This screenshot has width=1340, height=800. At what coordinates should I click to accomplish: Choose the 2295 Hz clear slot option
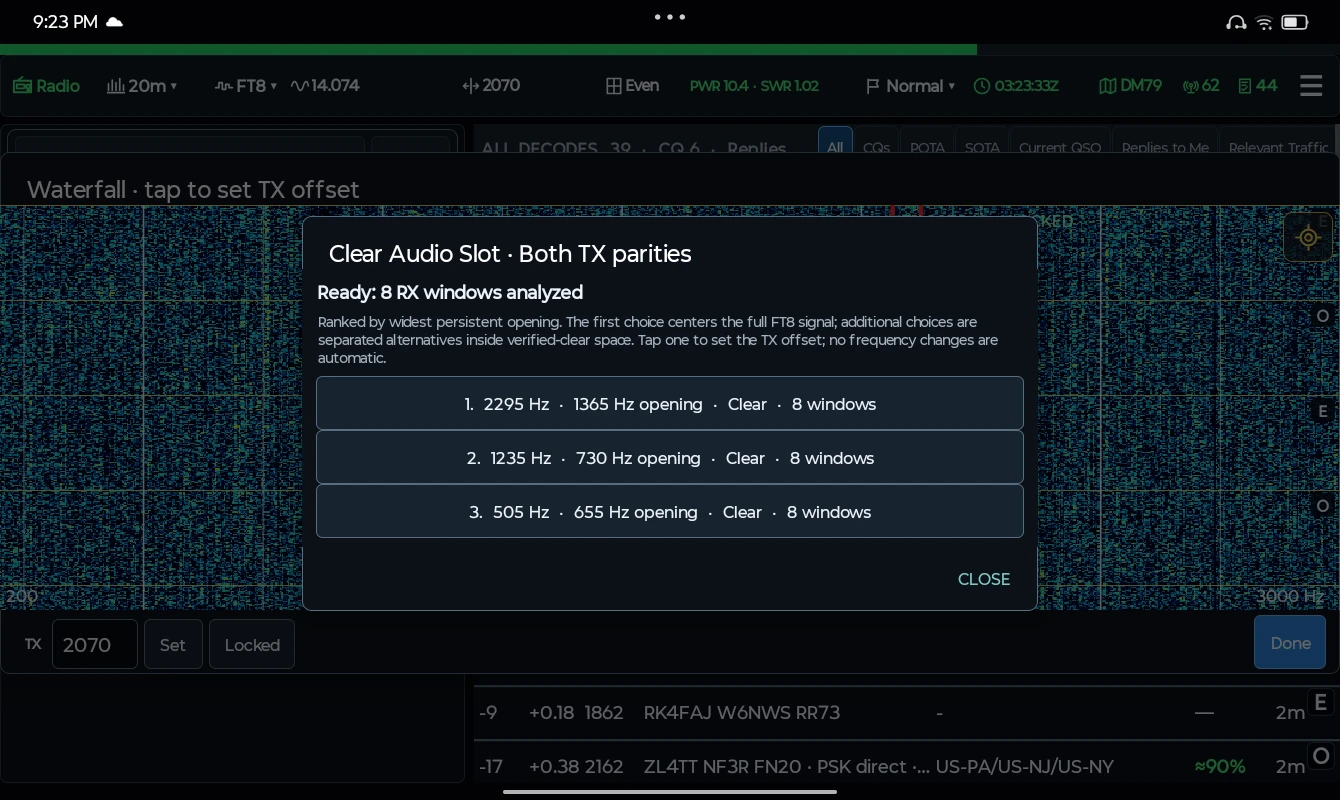670,403
